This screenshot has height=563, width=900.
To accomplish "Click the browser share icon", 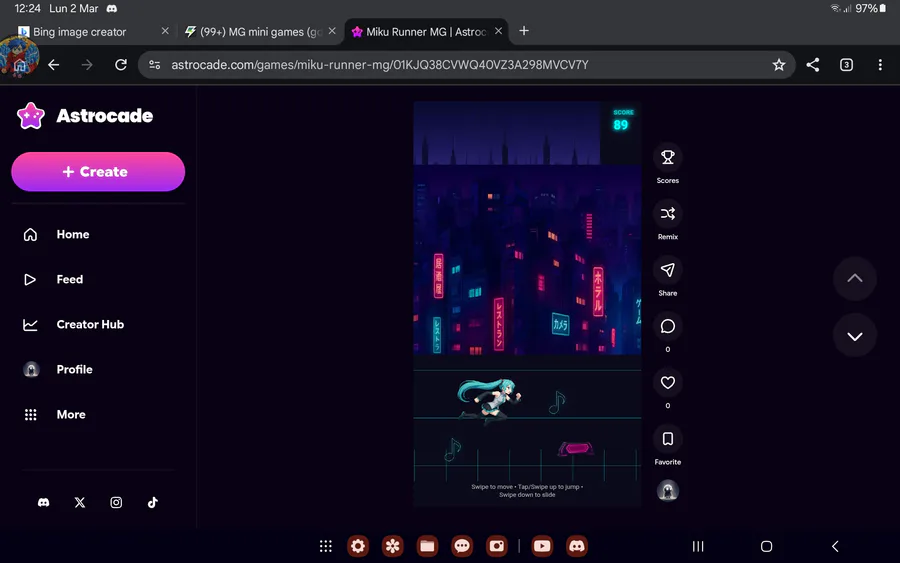I will click(x=813, y=65).
